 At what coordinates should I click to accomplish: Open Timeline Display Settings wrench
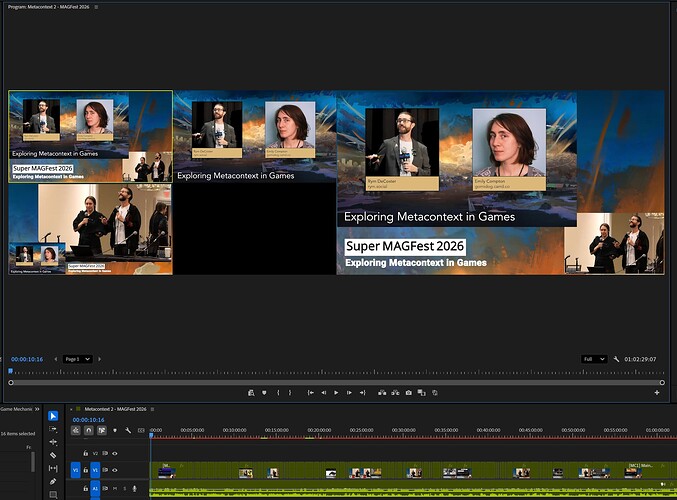pos(128,430)
